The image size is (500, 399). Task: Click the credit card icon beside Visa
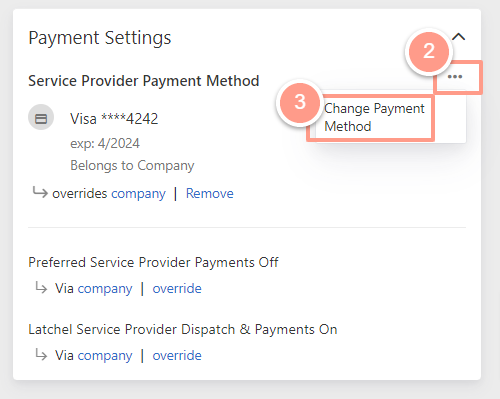(41, 117)
